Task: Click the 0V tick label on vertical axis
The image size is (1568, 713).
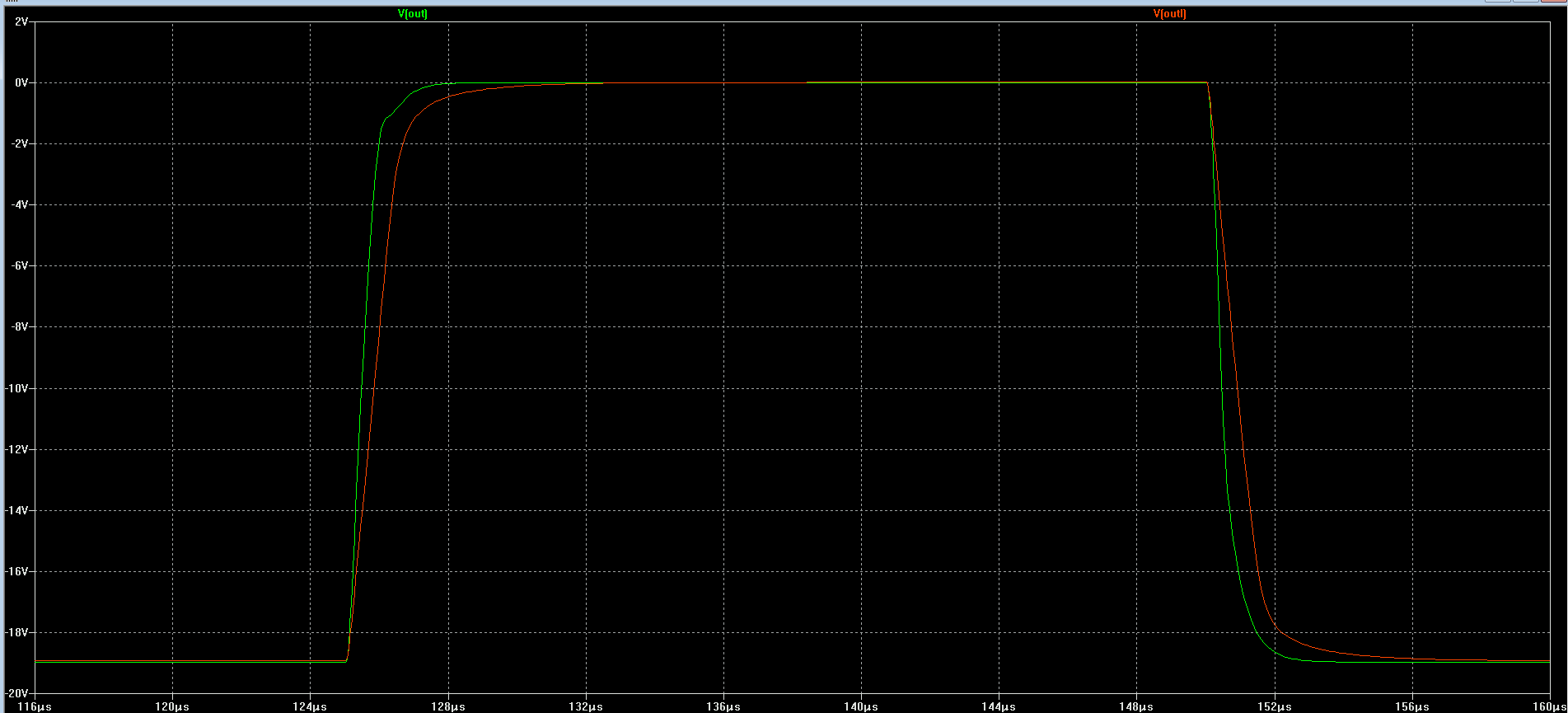Action: (x=21, y=82)
